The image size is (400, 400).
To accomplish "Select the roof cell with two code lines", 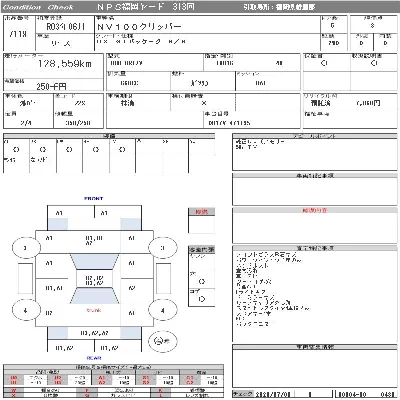I will [x=94, y=279].
